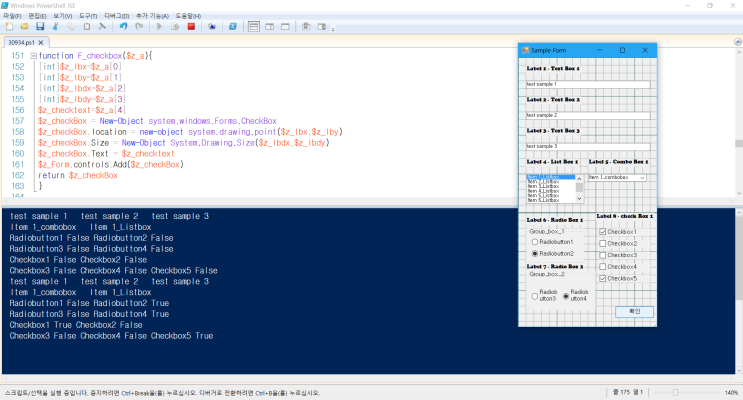
Task: Close the 30934.ps1 tab with its X
Action: tap(41, 43)
